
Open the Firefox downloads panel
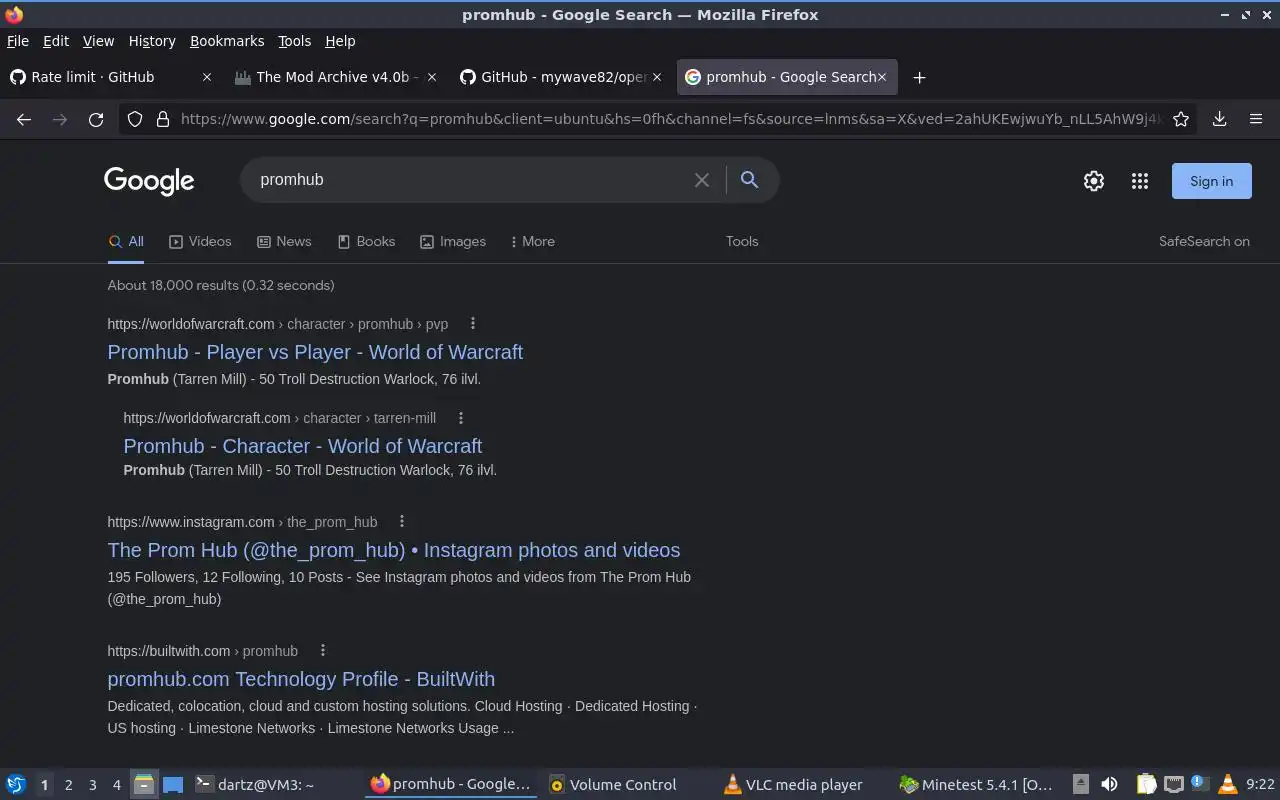coord(1219,119)
